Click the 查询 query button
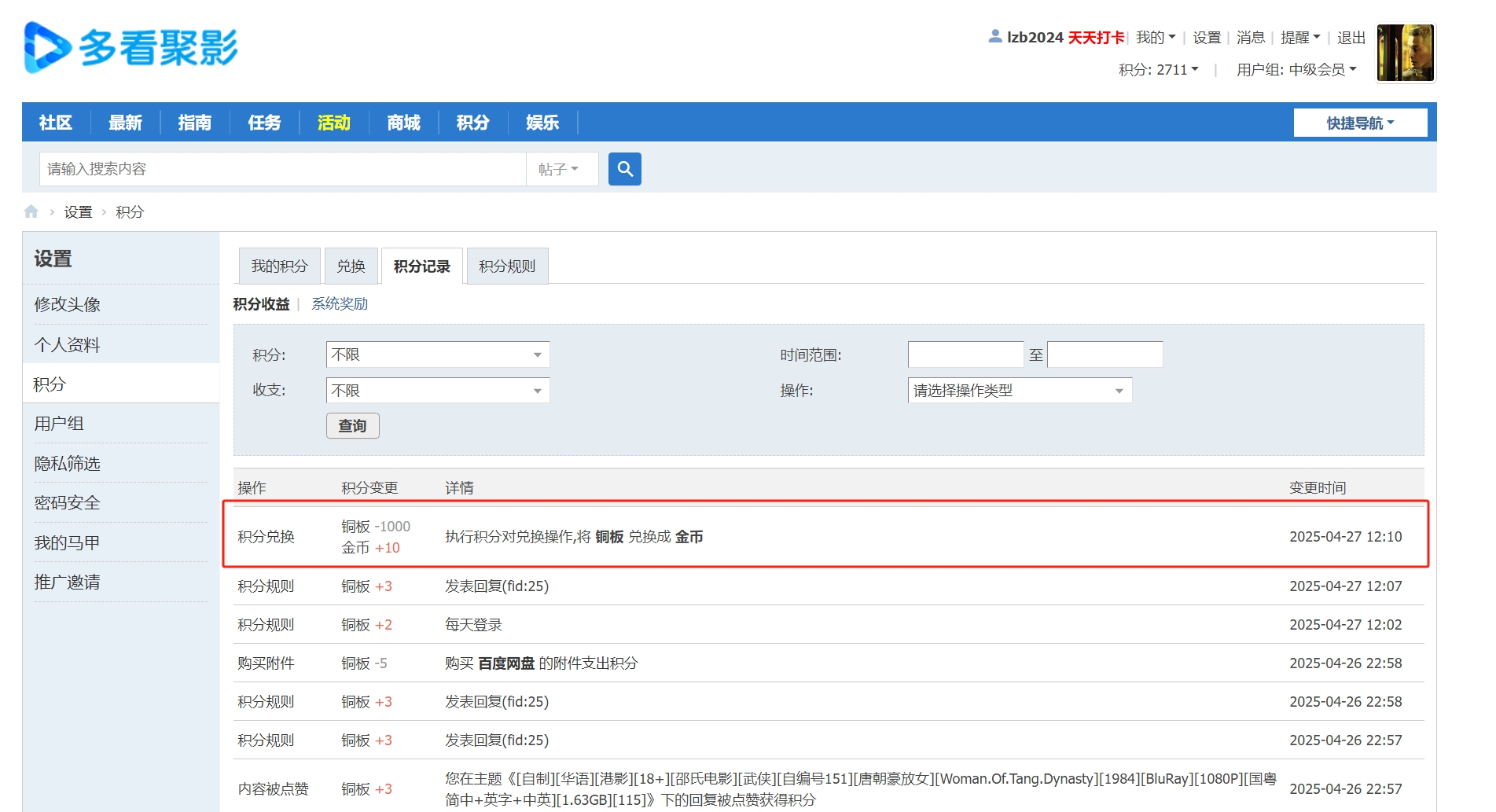Screen dimensions: 1496x812 (352, 425)
